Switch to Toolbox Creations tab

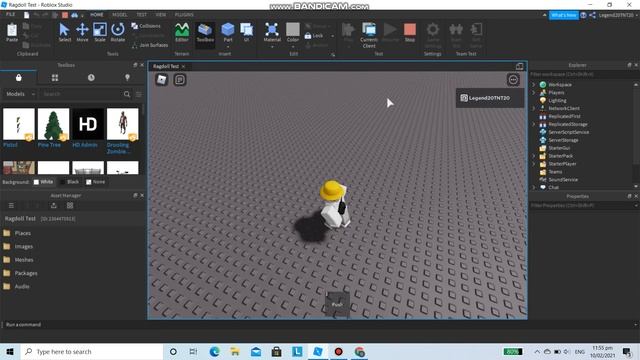[x=127, y=78]
